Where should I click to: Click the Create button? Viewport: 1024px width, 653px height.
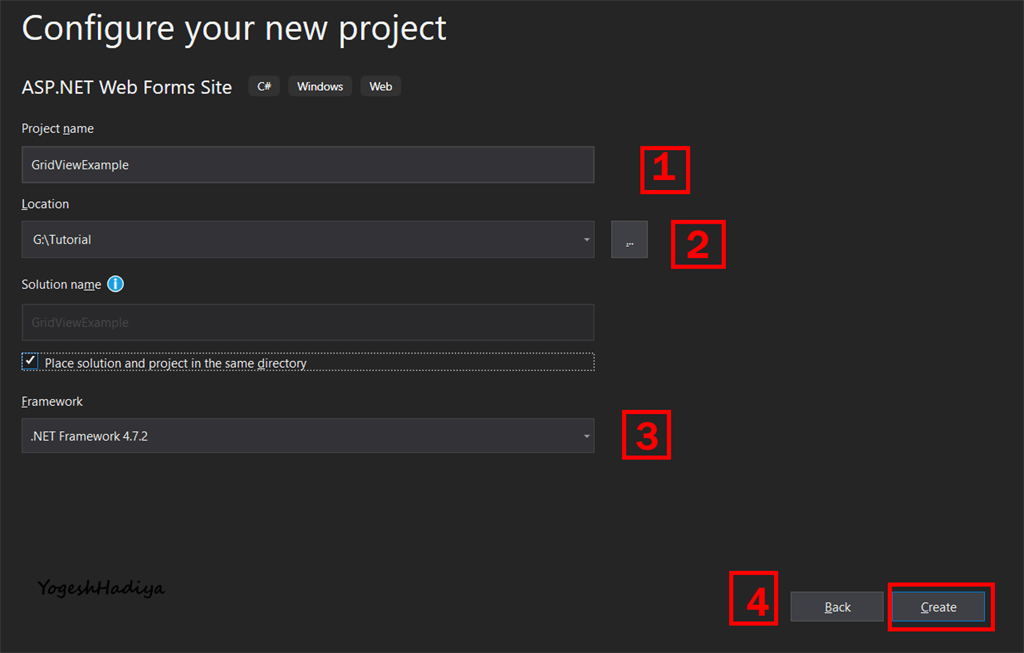(938, 607)
